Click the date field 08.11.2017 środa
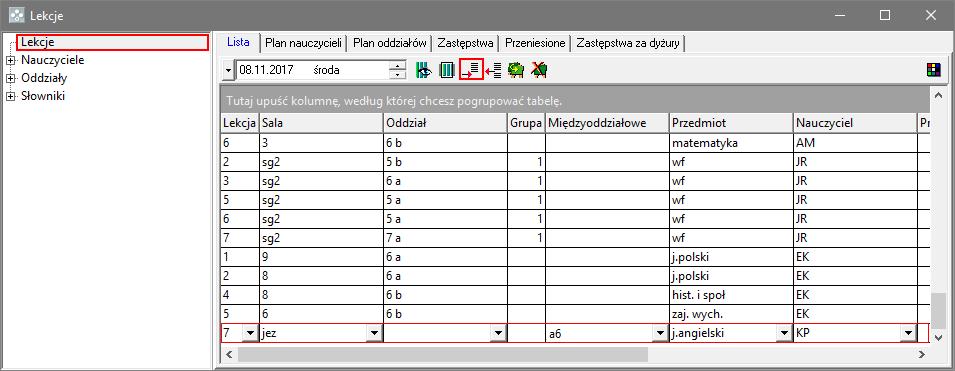Viewport: 955px width, 371px height. [312, 70]
